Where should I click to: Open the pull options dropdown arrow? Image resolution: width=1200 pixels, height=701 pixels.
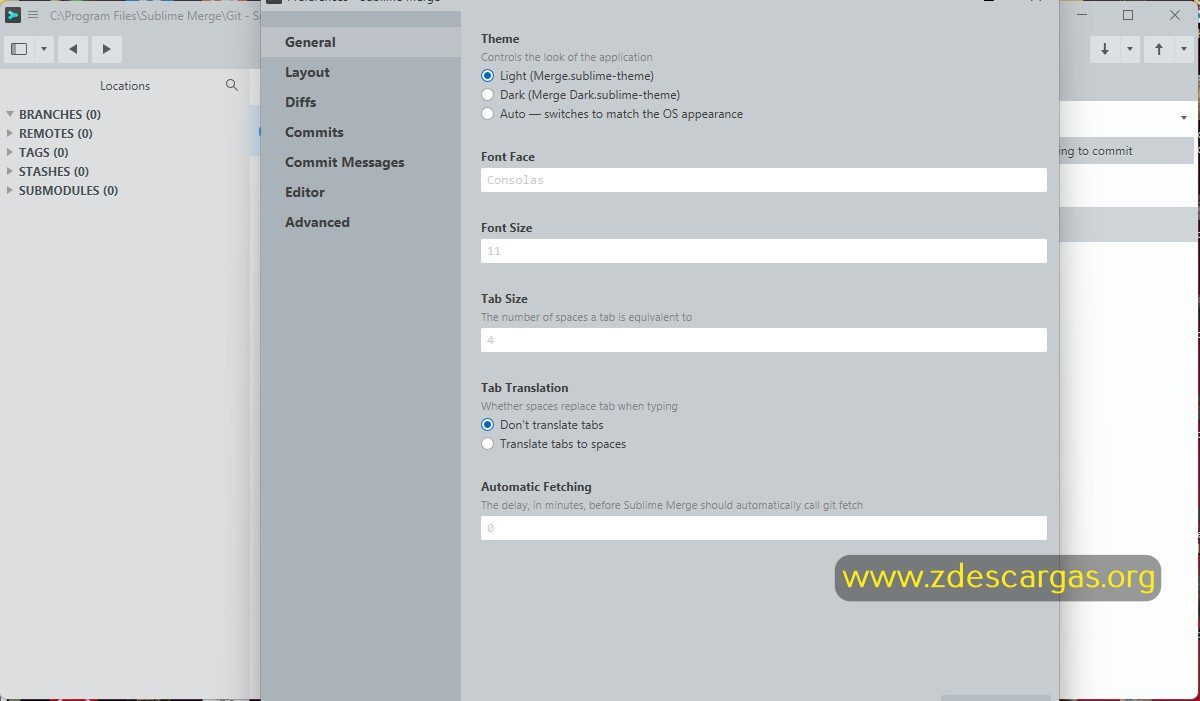[x=1130, y=49]
